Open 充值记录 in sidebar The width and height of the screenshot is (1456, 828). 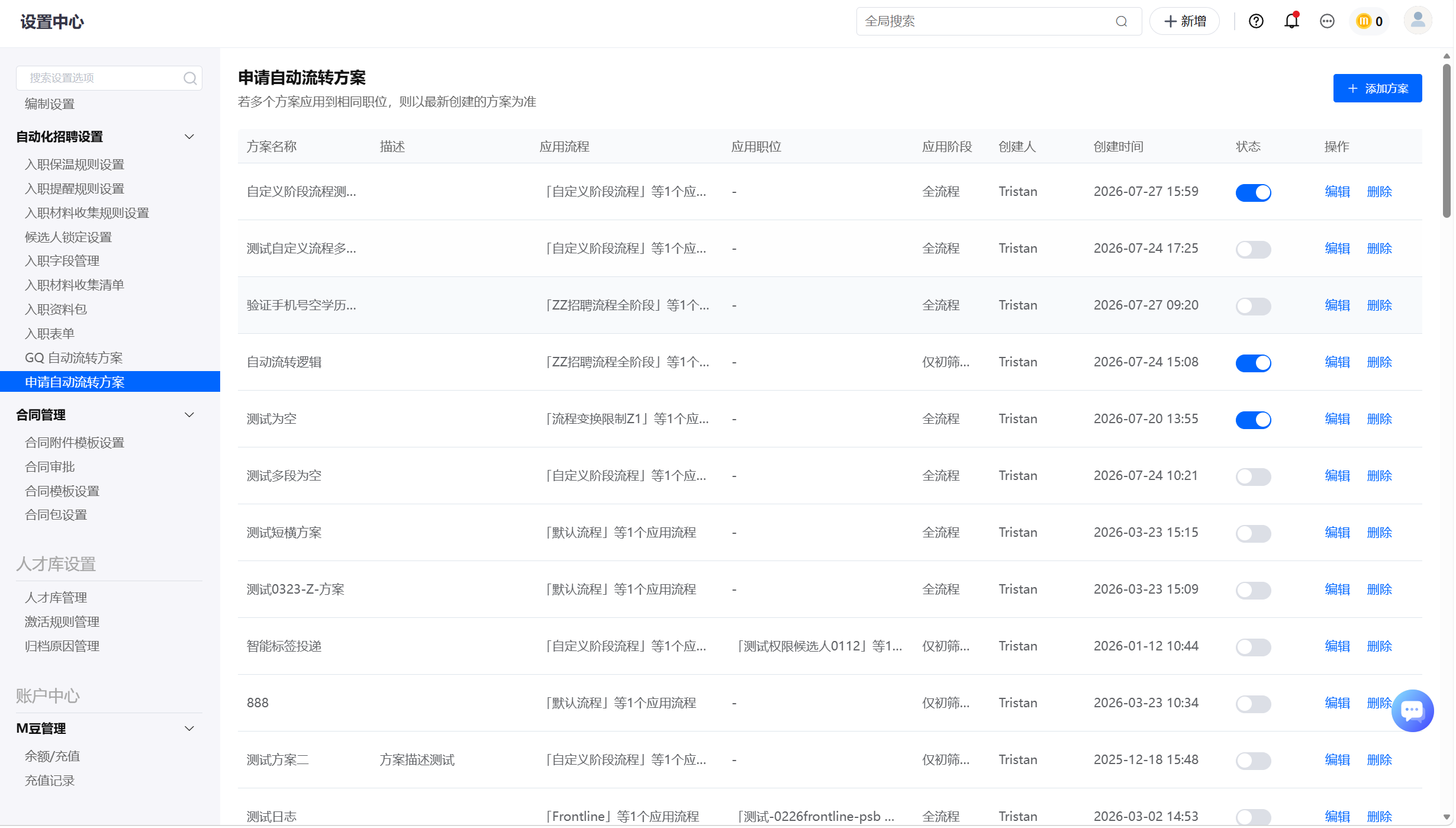(x=50, y=781)
